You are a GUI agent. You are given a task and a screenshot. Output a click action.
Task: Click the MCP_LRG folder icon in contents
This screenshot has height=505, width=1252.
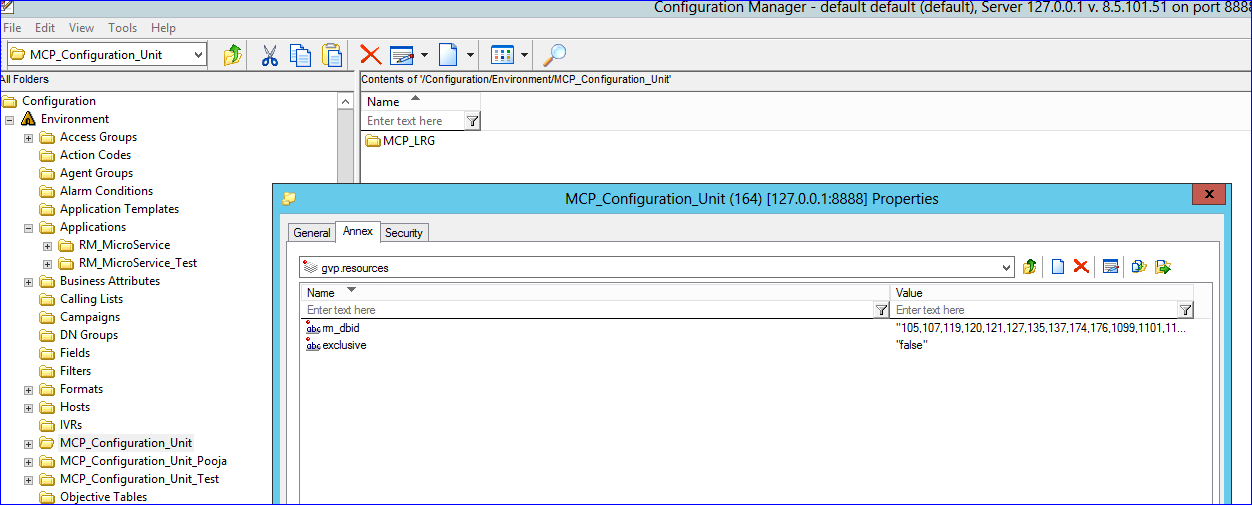(373, 141)
